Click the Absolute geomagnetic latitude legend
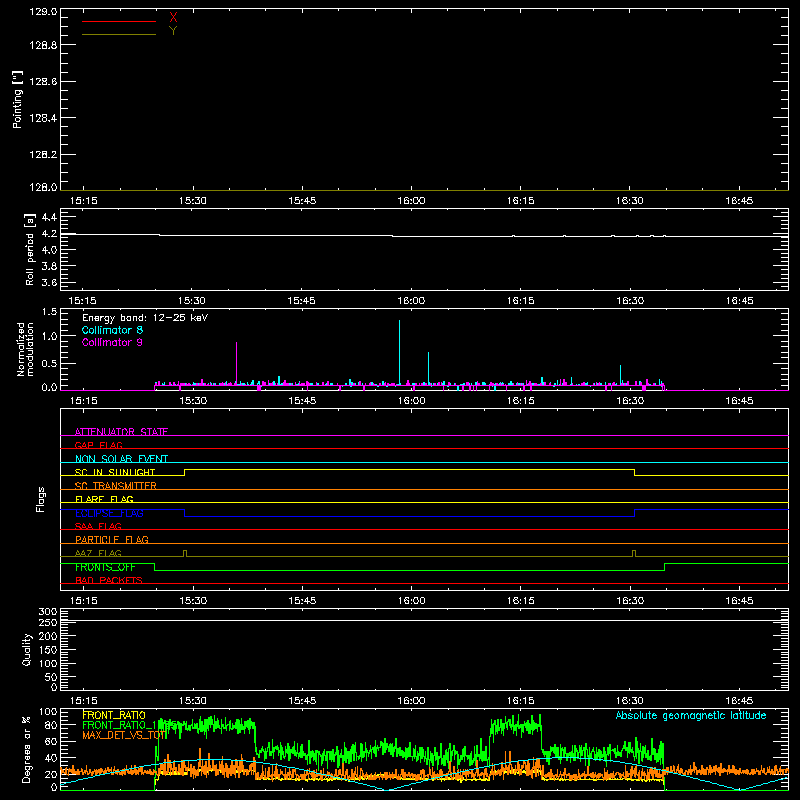800x800 pixels. click(691, 715)
